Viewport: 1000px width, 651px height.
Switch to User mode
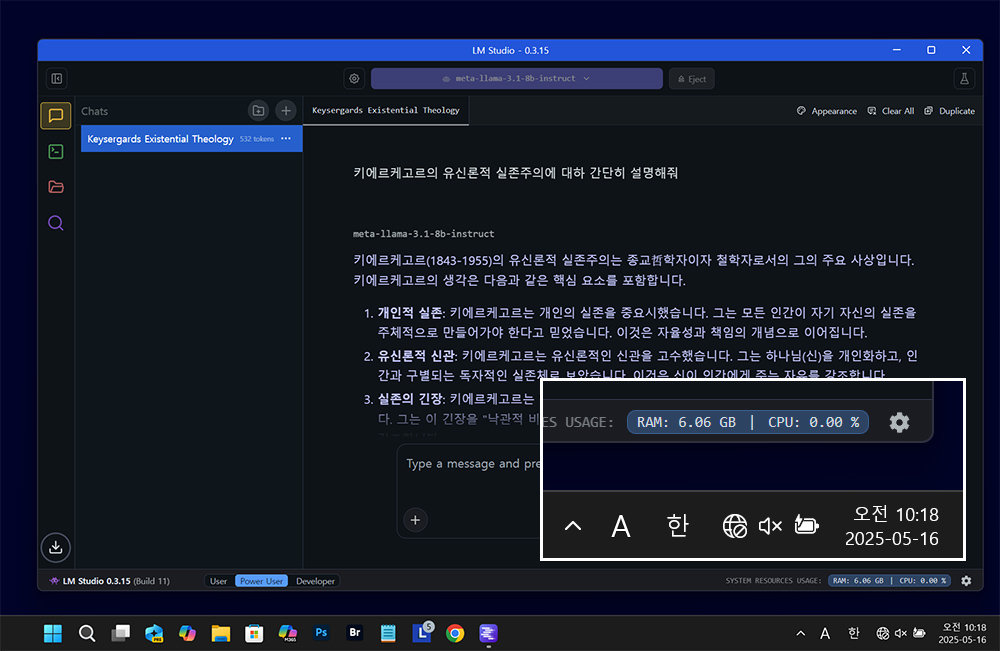pyautogui.click(x=218, y=581)
